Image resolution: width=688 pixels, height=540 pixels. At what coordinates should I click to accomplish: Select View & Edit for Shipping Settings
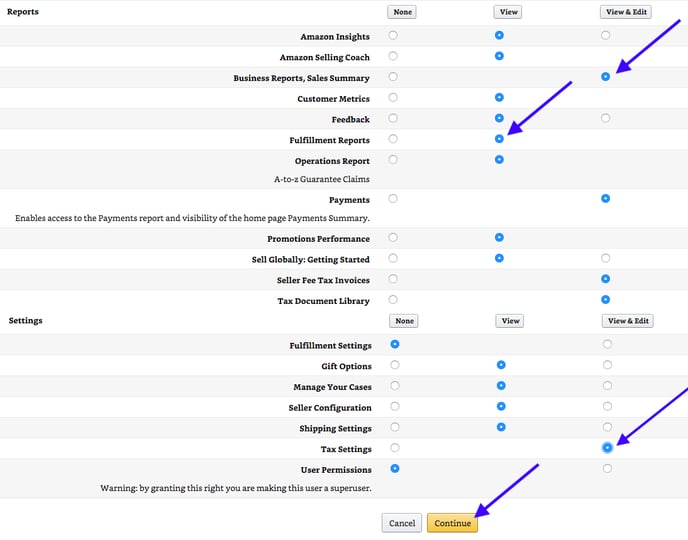[x=607, y=427]
